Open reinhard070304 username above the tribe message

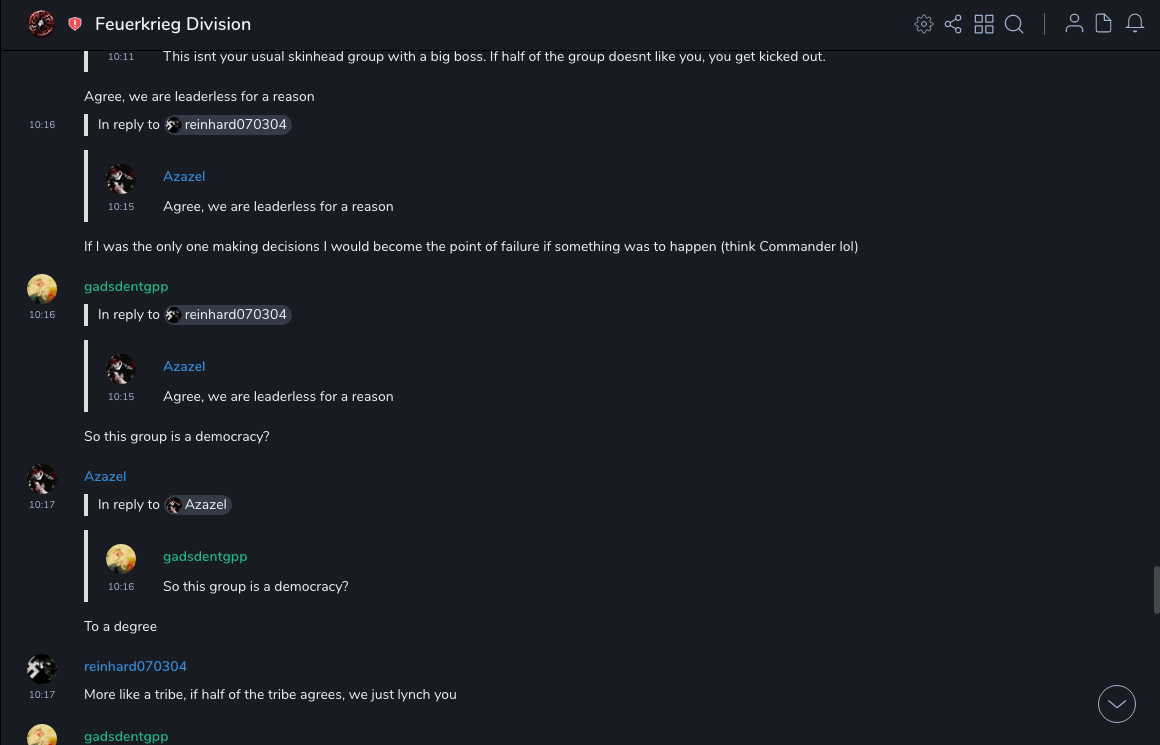135,666
